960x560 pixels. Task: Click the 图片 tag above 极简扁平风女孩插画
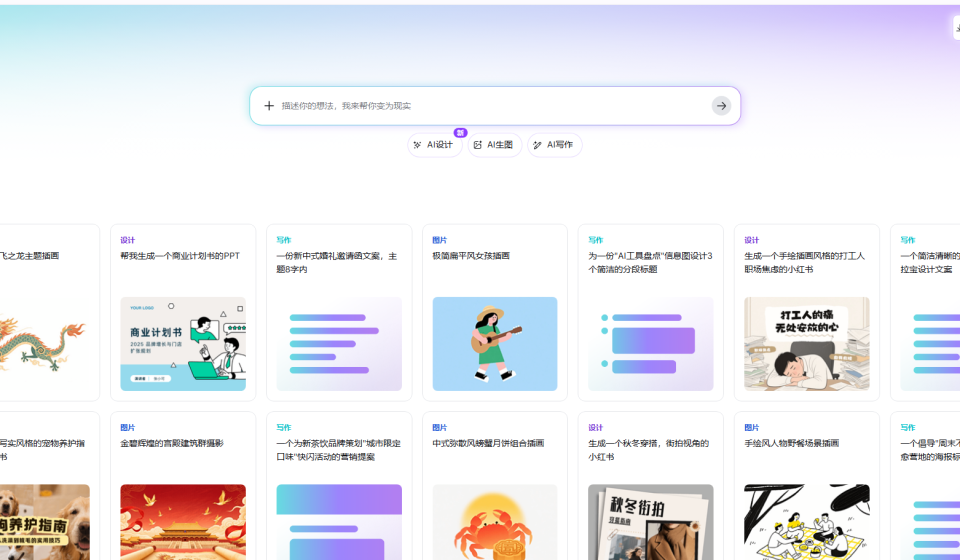click(440, 240)
